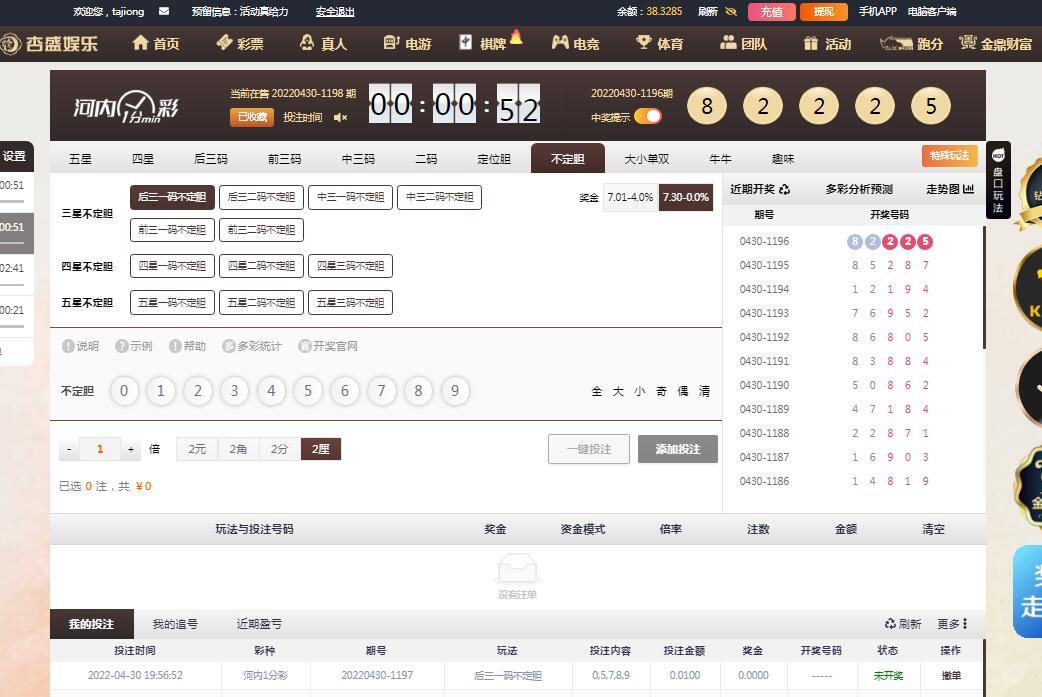Increase the multiplier with plus button
The image size is (1042, 697).
130,450
